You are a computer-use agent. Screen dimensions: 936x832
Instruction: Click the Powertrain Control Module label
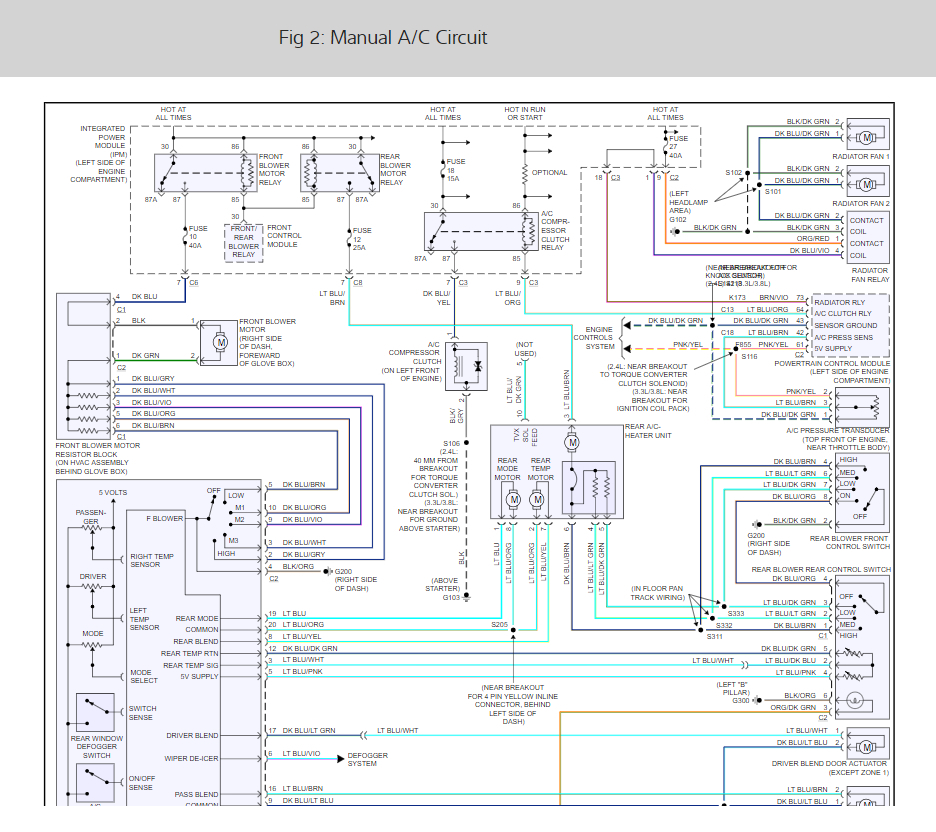[x=832, y=371]
